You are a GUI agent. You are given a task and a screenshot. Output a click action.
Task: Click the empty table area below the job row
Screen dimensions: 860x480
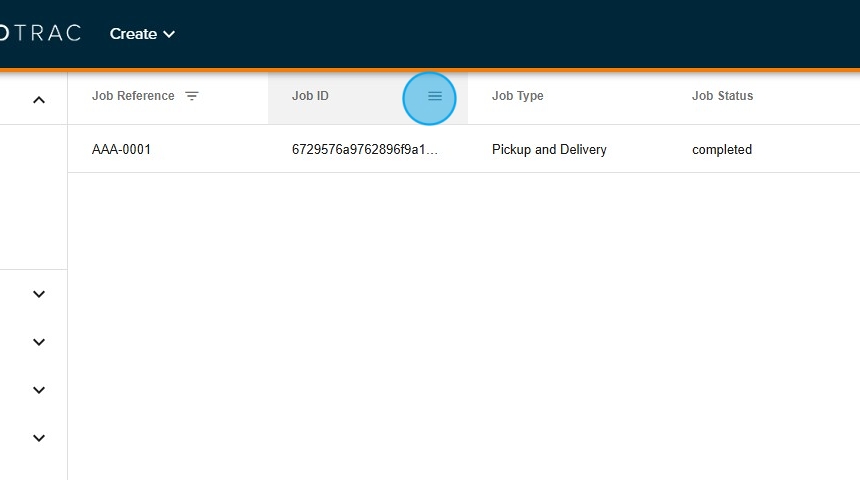[x=460, y=320]
